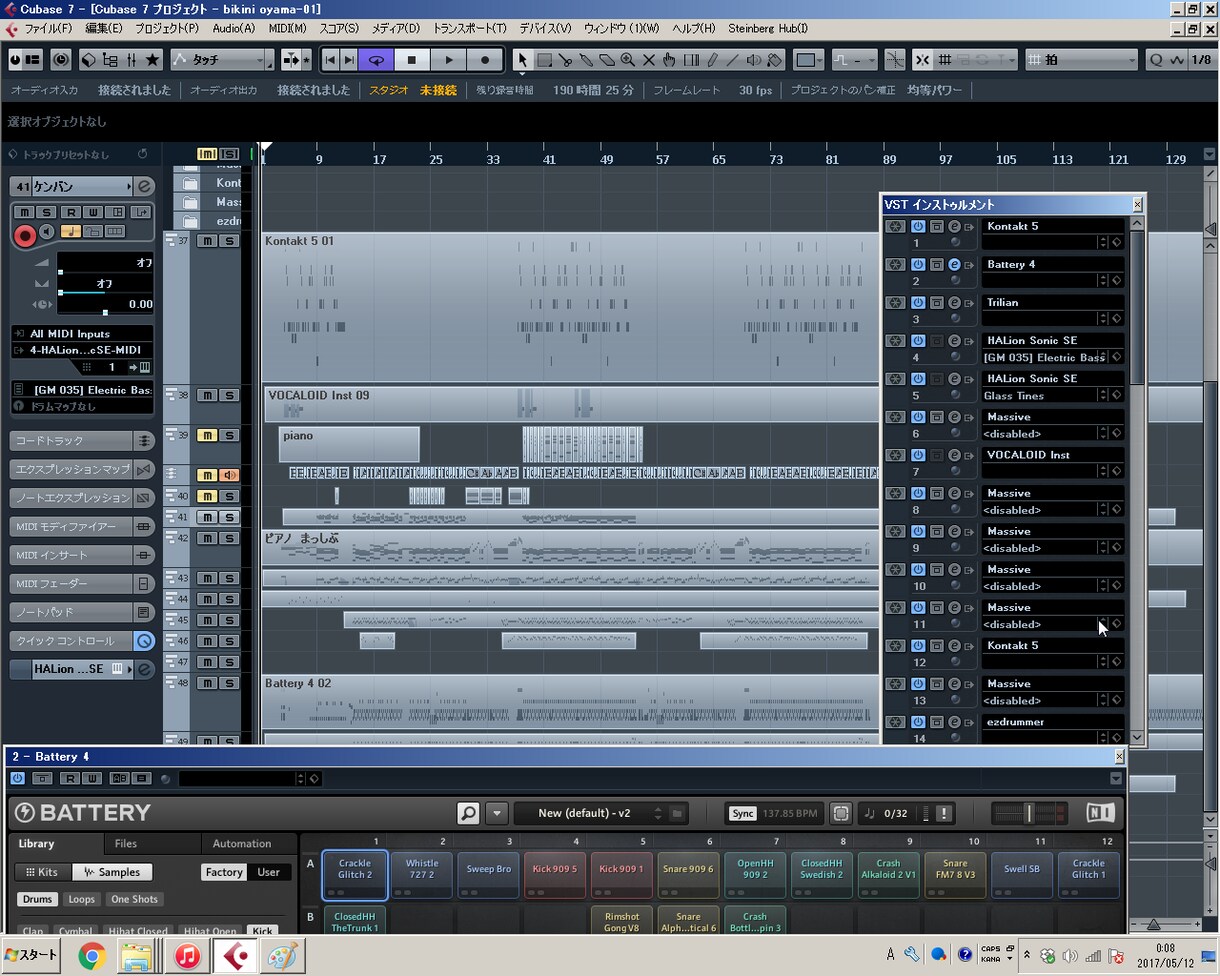Stop playback with the stop button
The width and height of the screenshot is (1220, 976).
click(412, 60)
